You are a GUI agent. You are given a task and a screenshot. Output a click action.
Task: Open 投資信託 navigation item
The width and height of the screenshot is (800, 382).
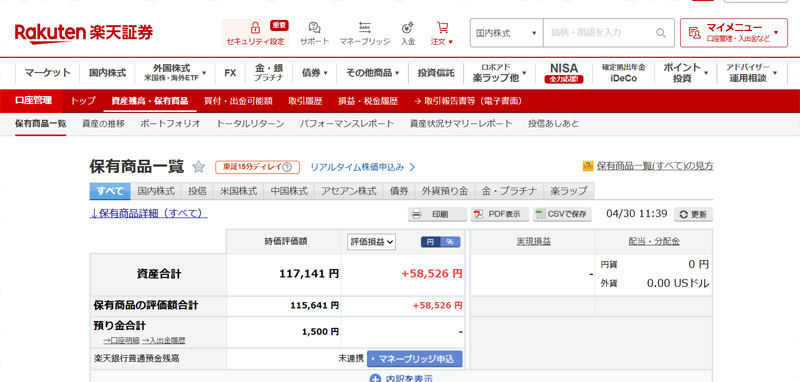pyautogui.click(x=436, y=73)
